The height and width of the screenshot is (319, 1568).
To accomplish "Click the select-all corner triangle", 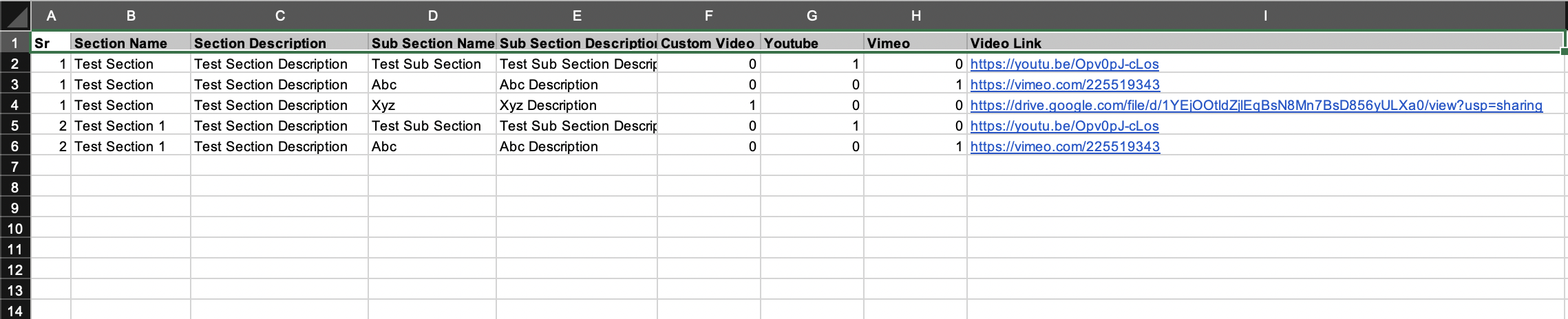I will [x=15, y=16].
